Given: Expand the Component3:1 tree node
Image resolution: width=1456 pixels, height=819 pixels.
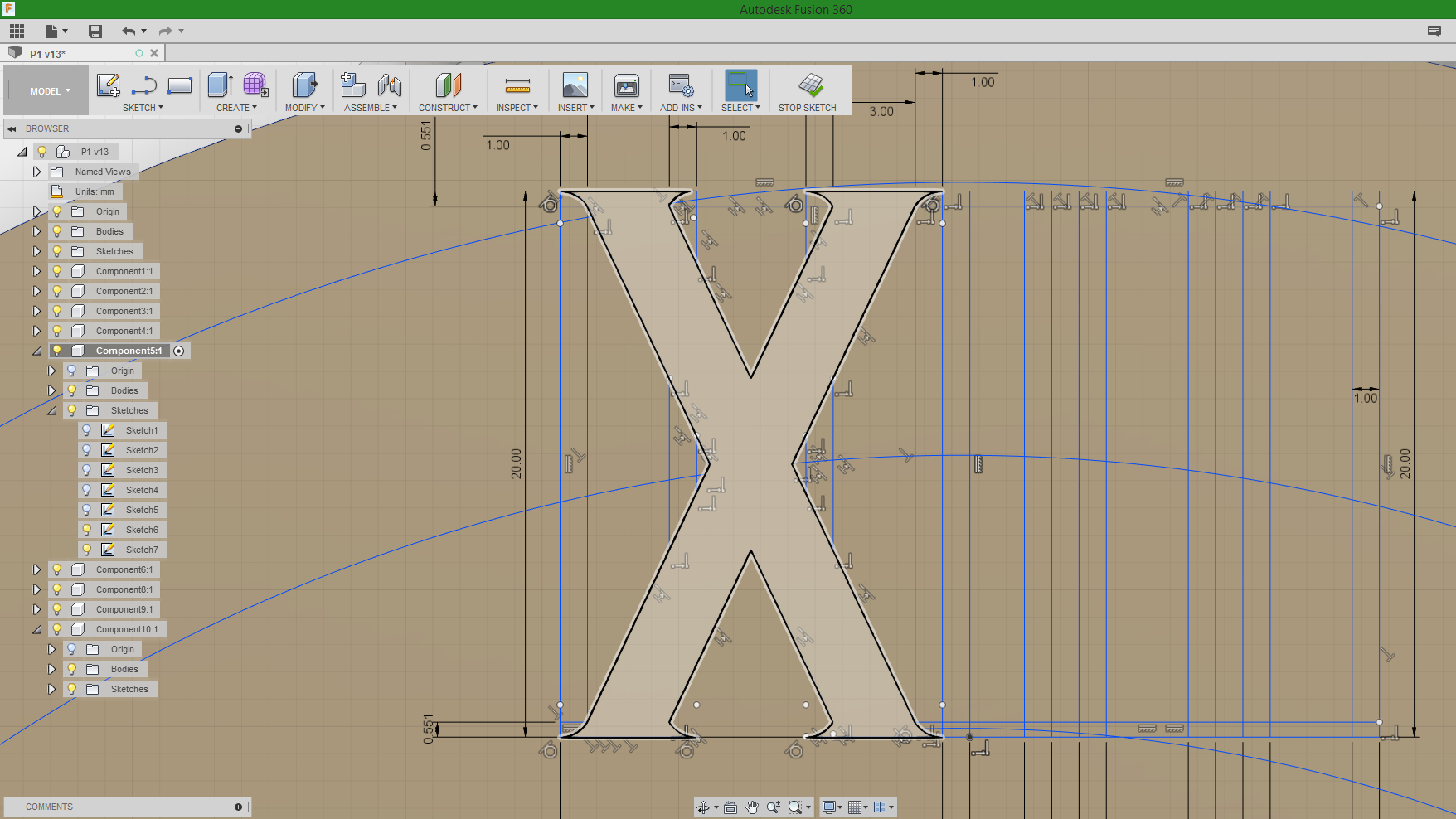Looking at the screenshot, I should coord(36,311).
